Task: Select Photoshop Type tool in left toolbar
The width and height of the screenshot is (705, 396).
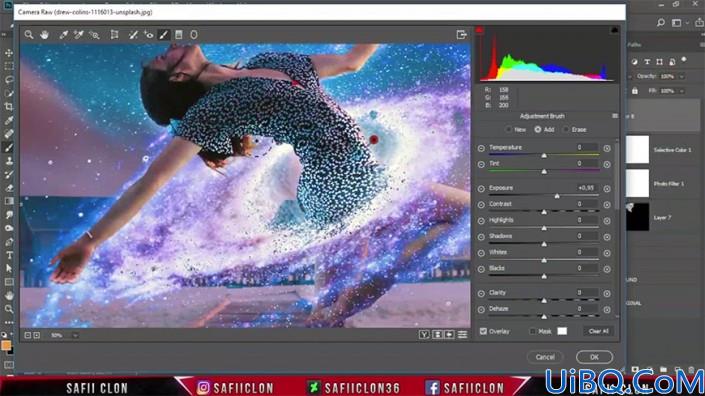Action: [9, 255]
